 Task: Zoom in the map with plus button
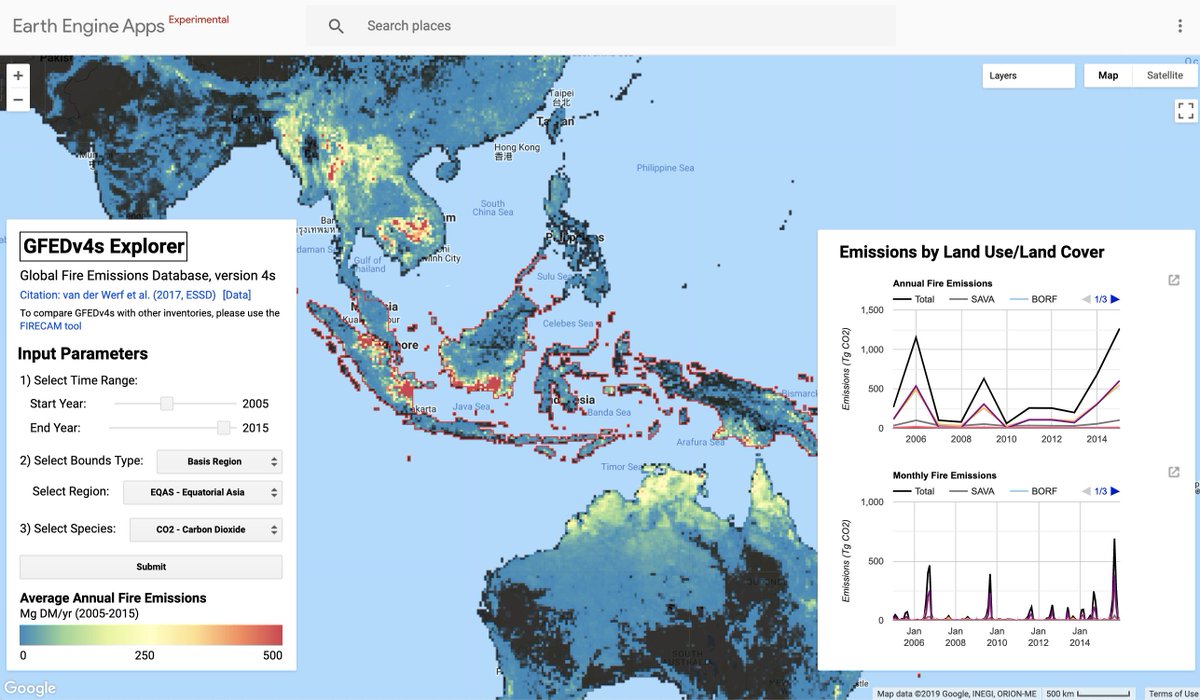point(18,76)
